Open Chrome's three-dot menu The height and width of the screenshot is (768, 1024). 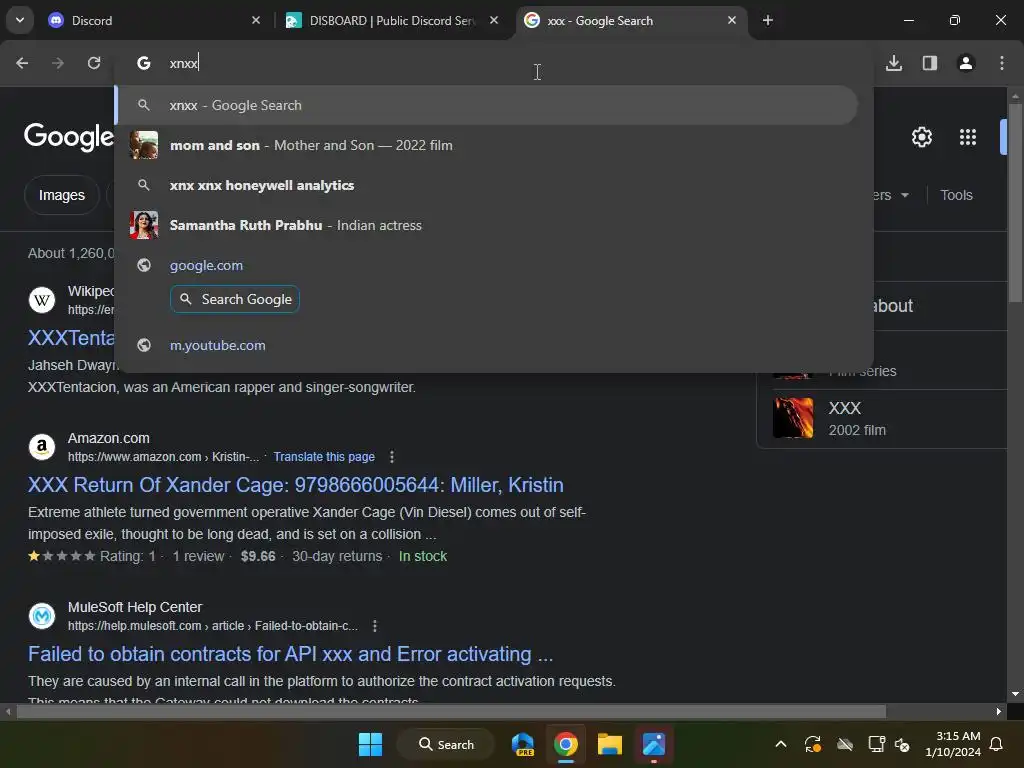tap(1002, 63)
